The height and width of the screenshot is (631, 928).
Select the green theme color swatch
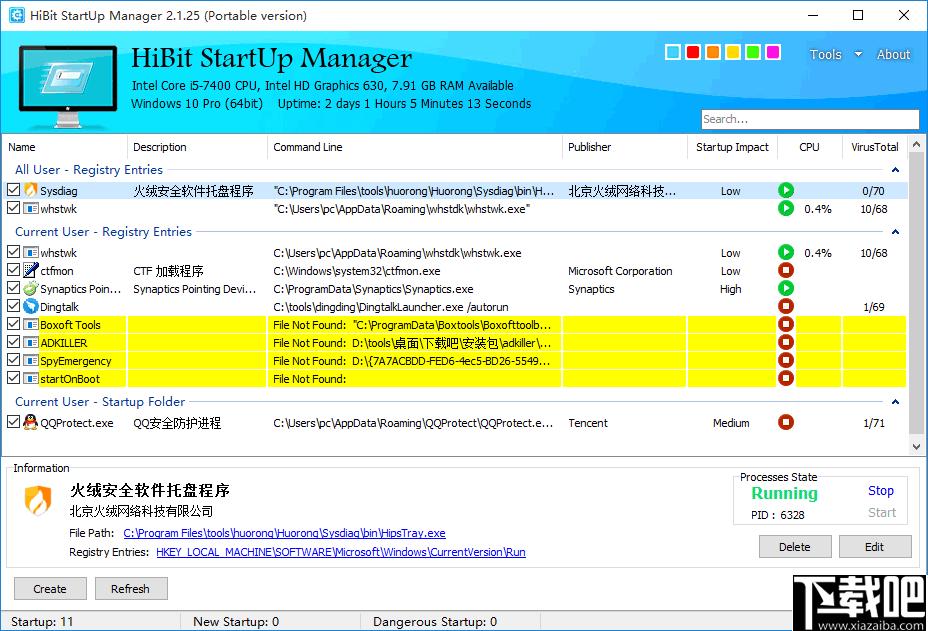point(753,52)
